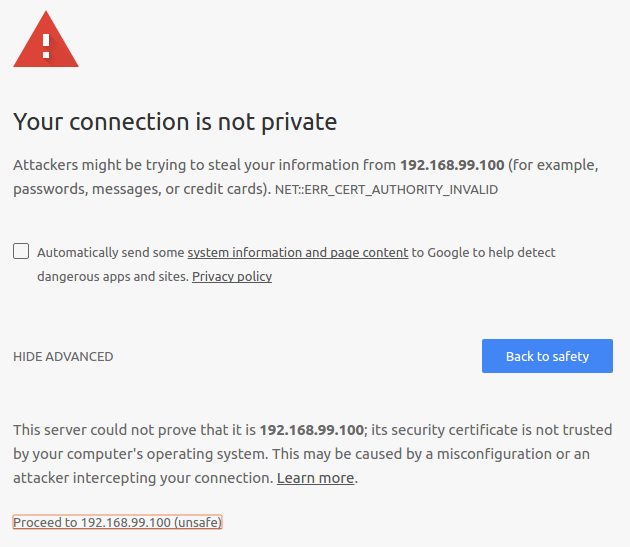The image size is (630, 547).
Task: Enable the automatic system information reporting checkbox
Action: point(21,251)
